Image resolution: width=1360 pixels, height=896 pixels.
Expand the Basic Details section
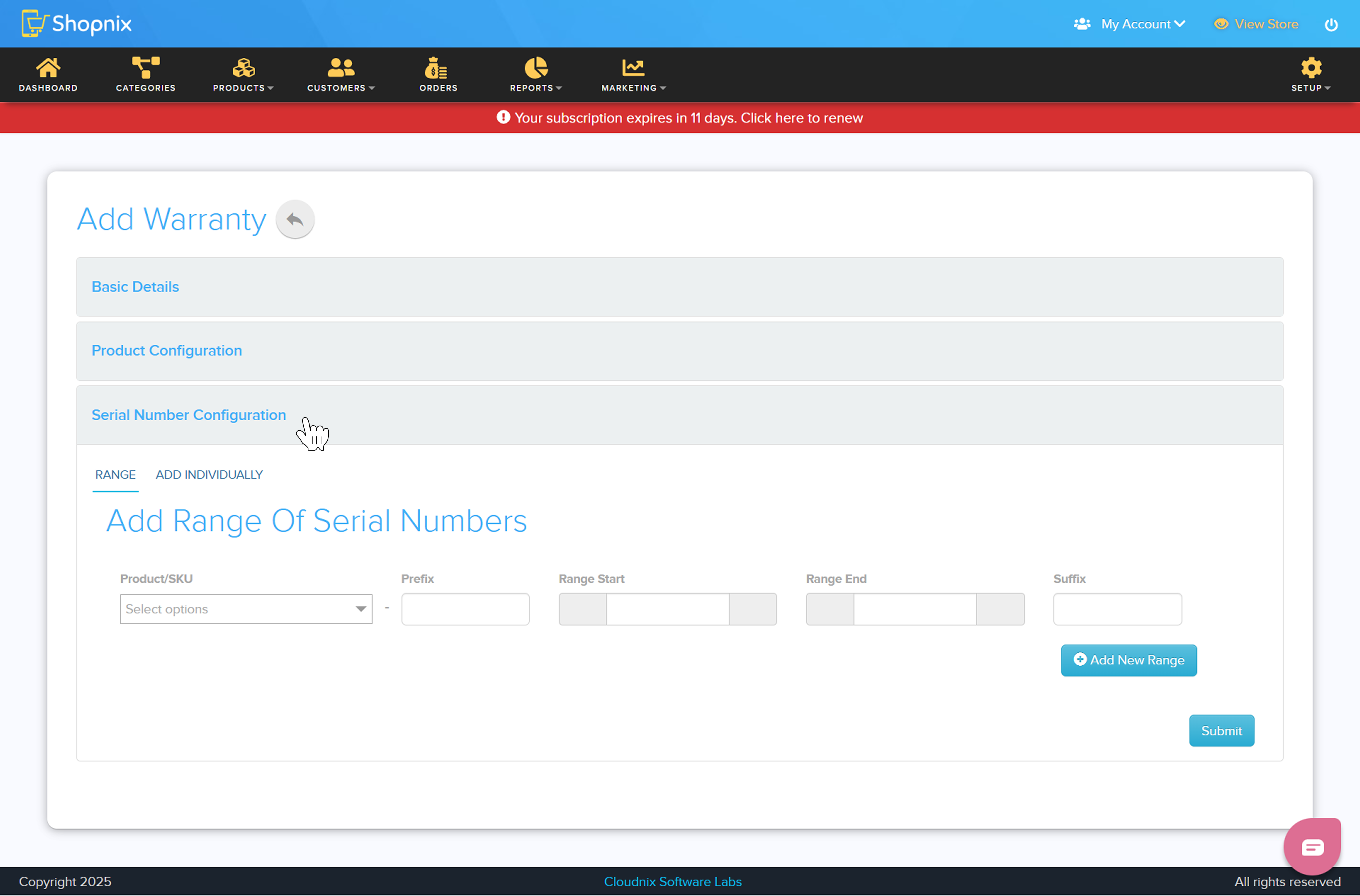click(680, 287)
